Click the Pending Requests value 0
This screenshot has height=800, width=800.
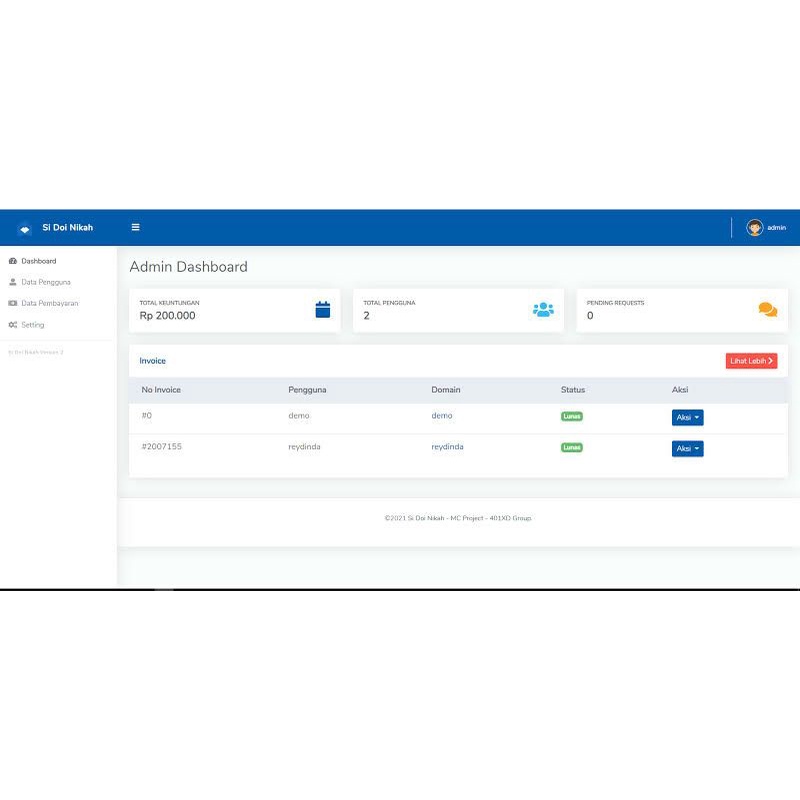click(x=590, y=315)
